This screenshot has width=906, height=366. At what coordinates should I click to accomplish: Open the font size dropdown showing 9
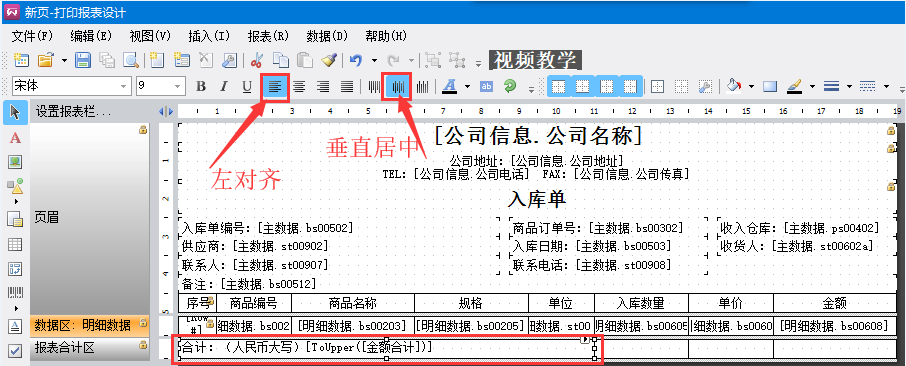pyautogui.click(x=161, y=86)
